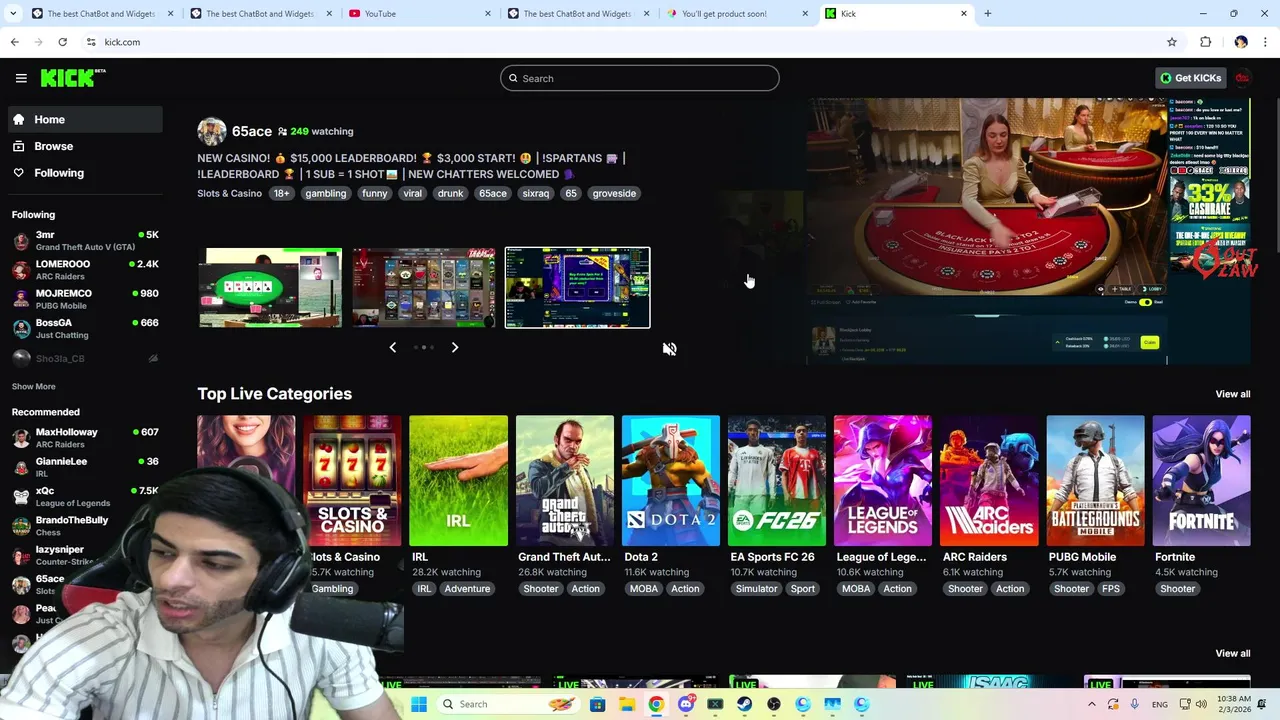Open IRL category card
Screen dimensions: 1280x720
[x=458, y=481]
